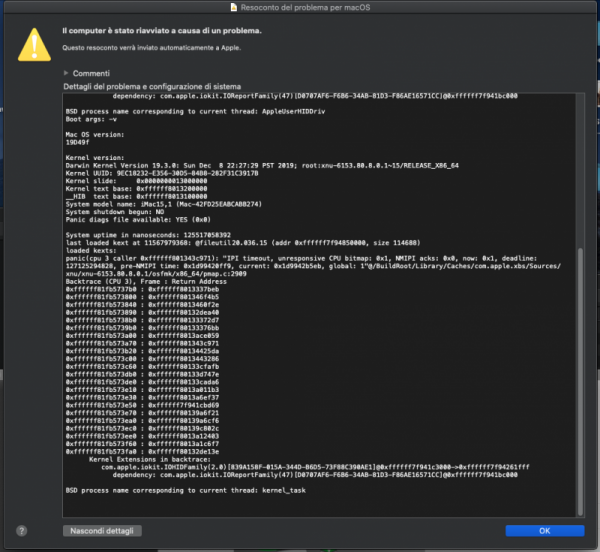The image size is (600, 552).
Task: Click the 'System model name: iMac15,1' line
Action: (x=163, y=204)
